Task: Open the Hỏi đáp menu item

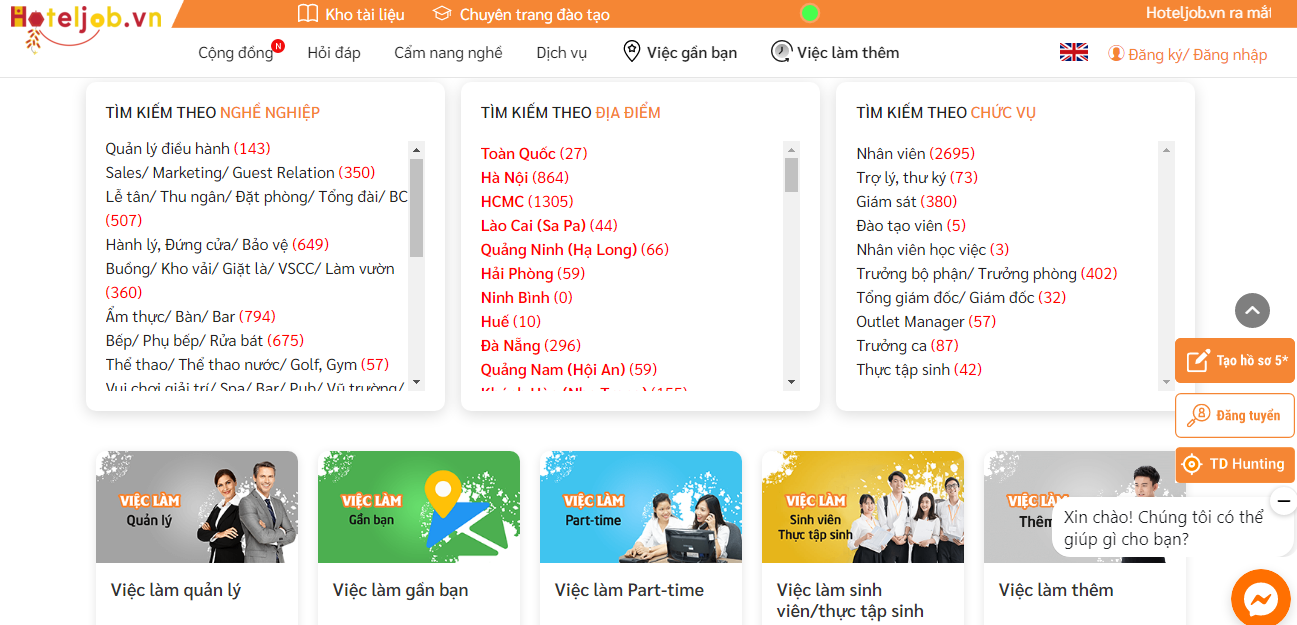Action: pyautogui.click(x=334, y=53)
